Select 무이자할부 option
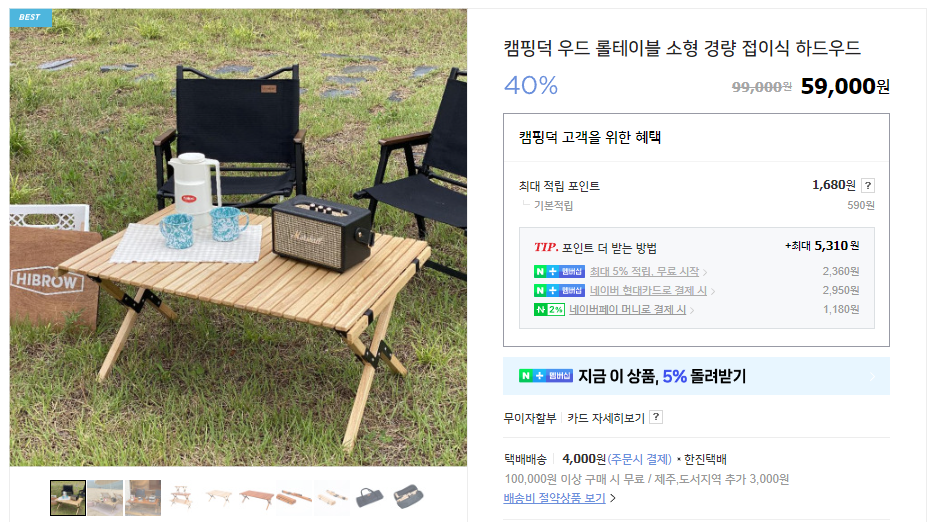Viewport: 936px width, 522px height. 529,417
